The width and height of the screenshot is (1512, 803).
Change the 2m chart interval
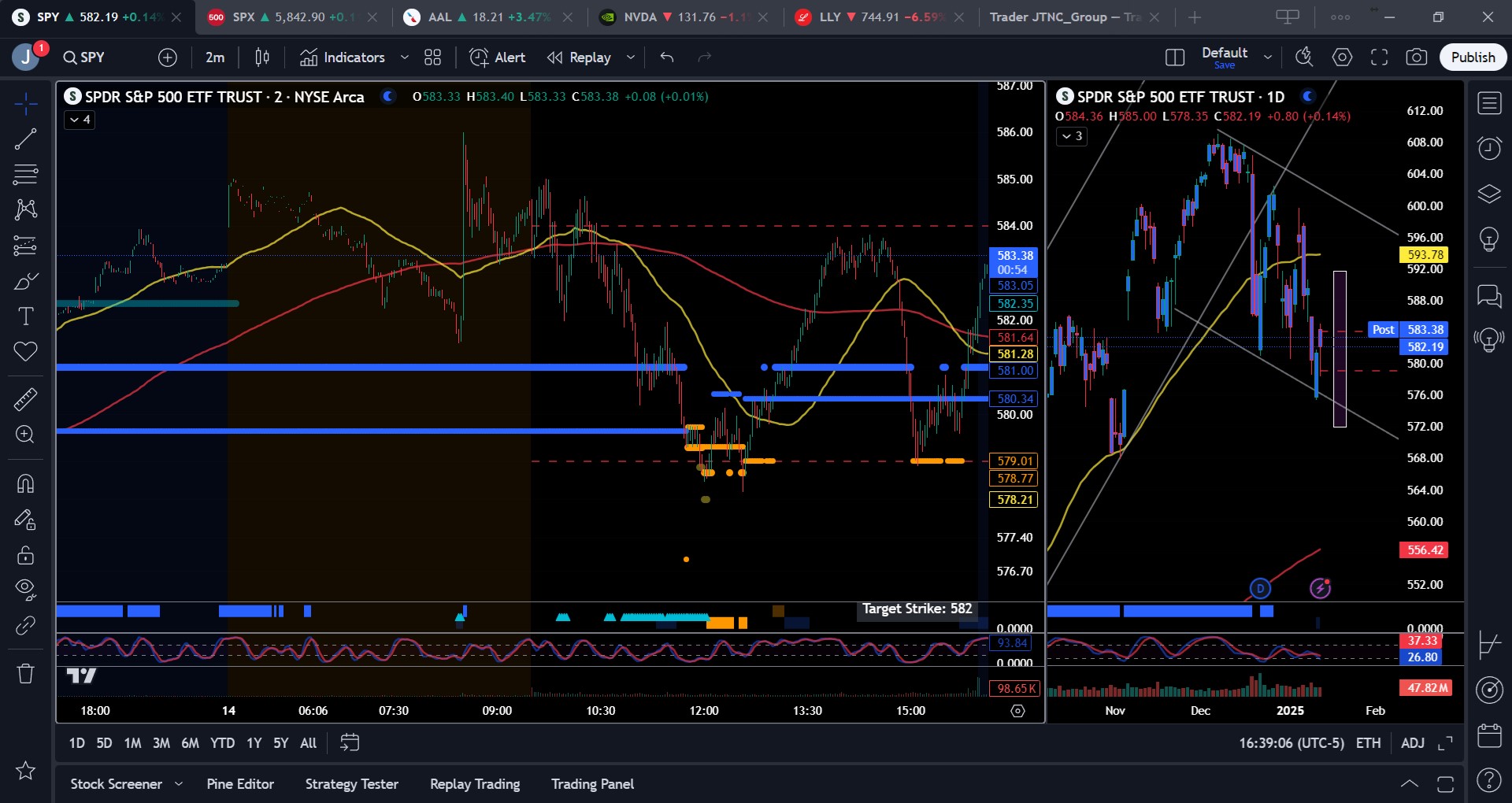215,57
